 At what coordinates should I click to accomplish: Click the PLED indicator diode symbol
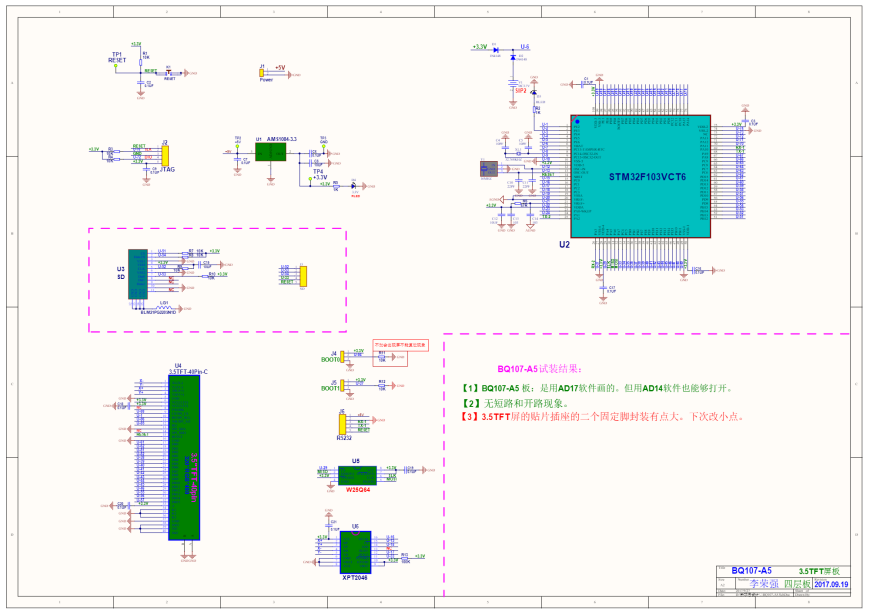click(x=354, y=186)
